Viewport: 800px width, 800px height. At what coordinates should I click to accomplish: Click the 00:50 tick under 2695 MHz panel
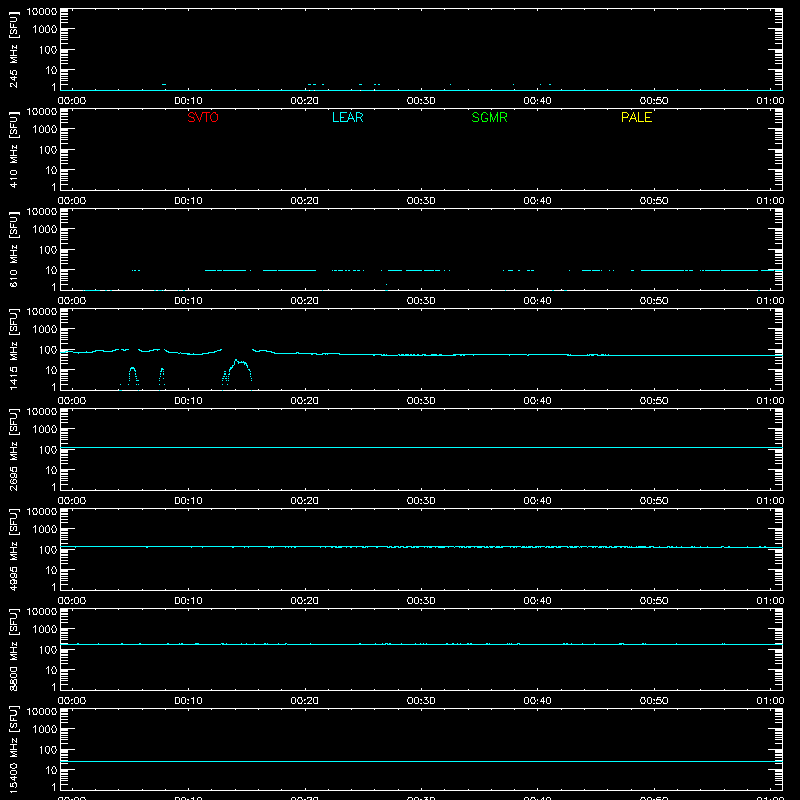pos(654,501)
